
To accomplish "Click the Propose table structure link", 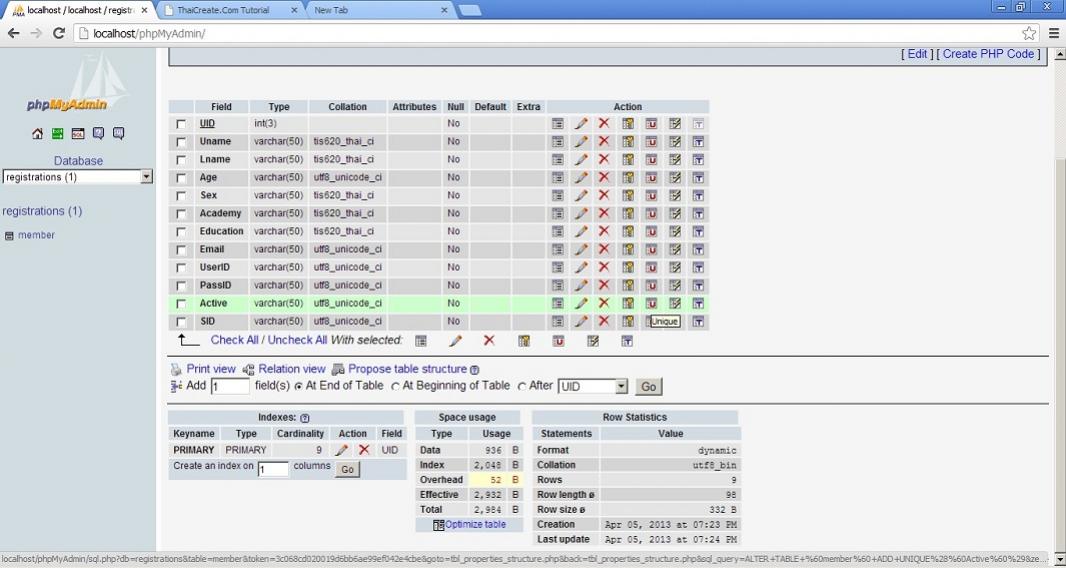I will click(407, 369).
